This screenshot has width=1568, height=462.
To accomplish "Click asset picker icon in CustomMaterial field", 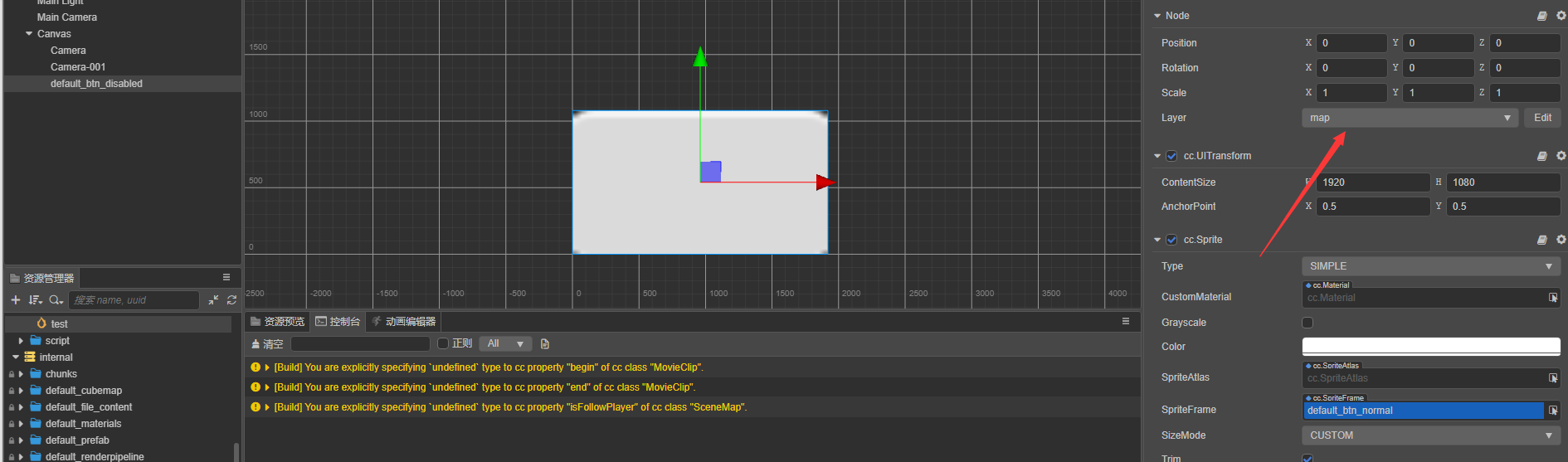I will [x=1553, y=298].
